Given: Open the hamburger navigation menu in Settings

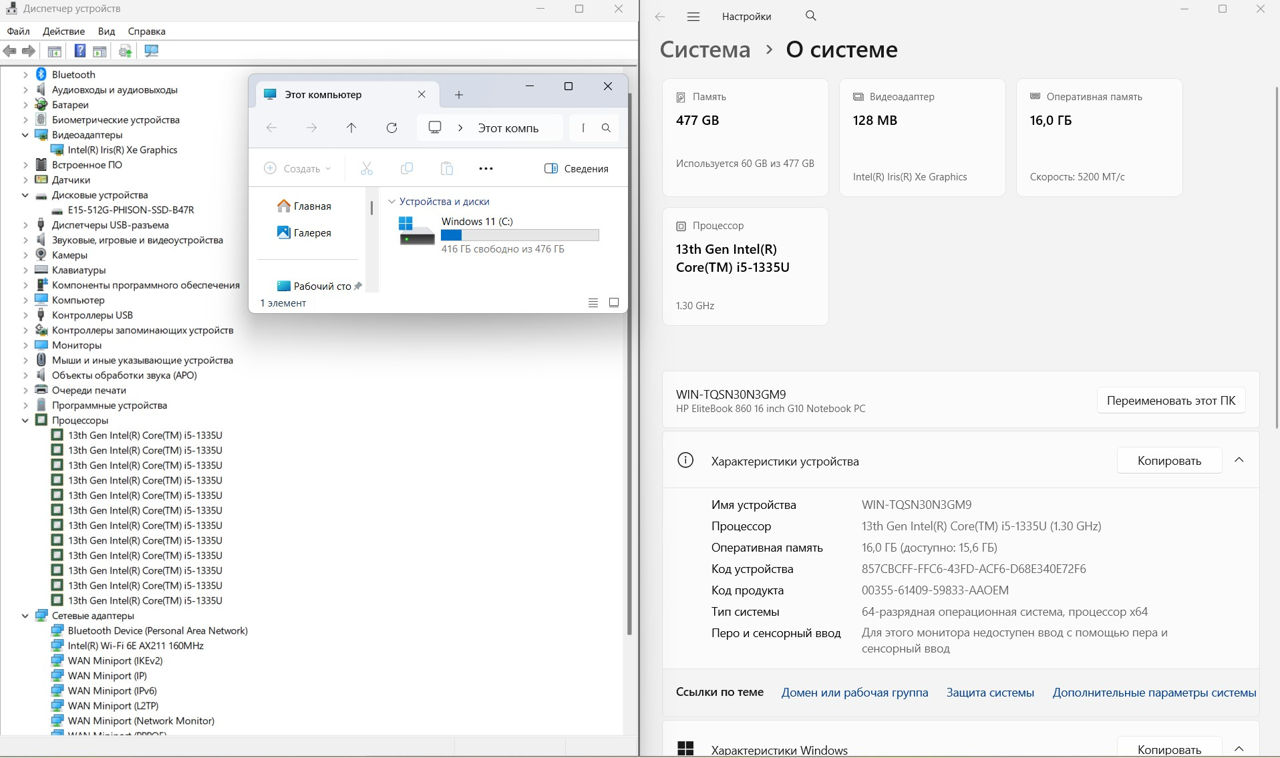Looking at the screenshot, I should [693, 17].
